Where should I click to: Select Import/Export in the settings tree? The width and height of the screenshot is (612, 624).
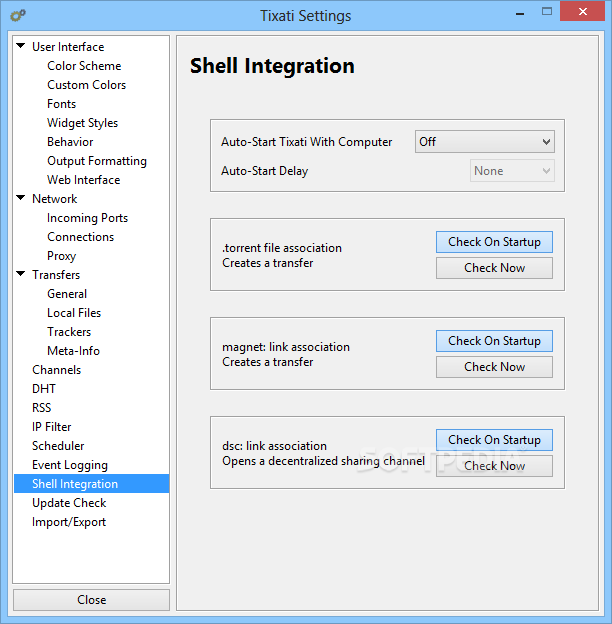point(69,522)
